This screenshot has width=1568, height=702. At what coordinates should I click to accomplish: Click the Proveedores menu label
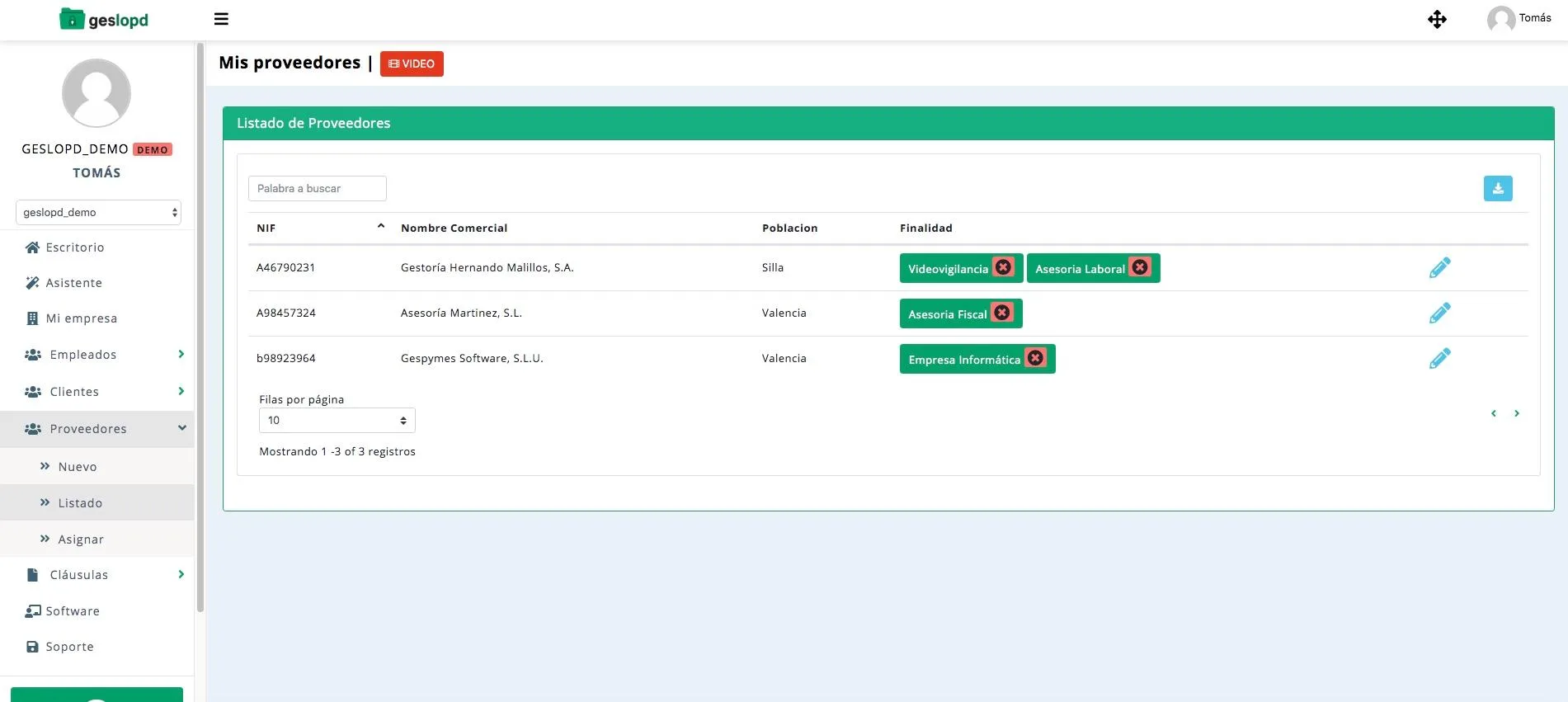[88, 429]
